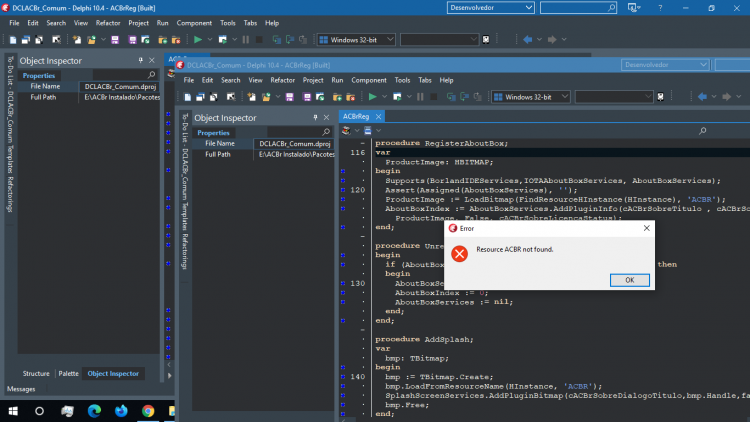Click the Save All icon in the background window toolbar
750x422 pixels.
coord(132,40)
